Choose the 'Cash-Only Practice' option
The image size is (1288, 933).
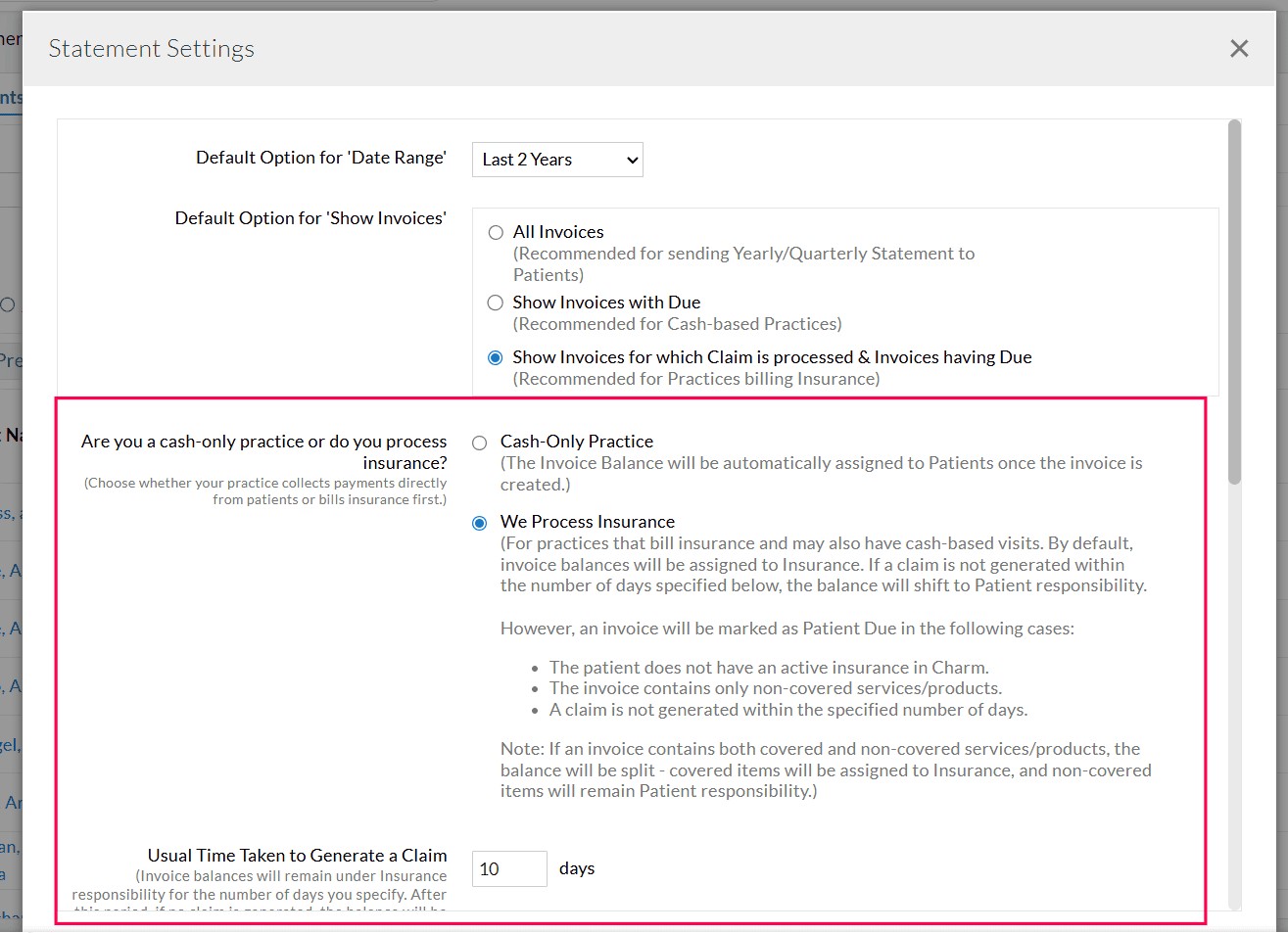coord(479,443)
